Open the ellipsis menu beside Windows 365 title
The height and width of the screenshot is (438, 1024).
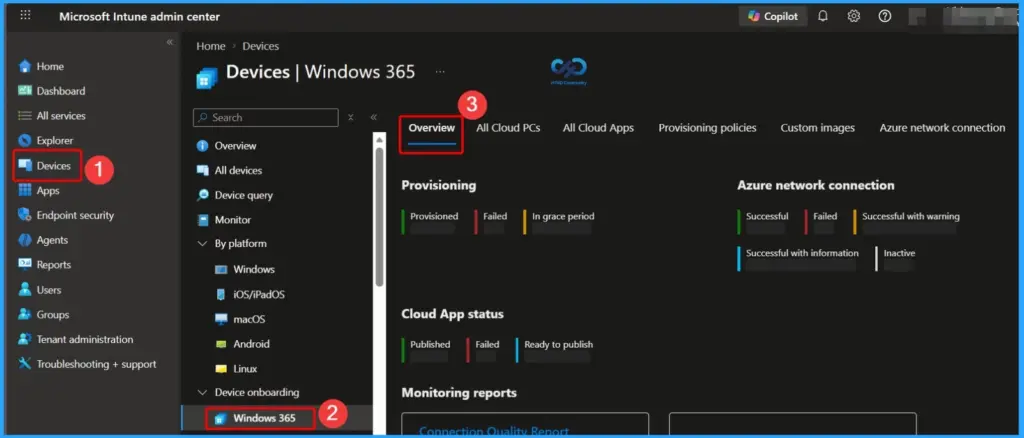click(x=440, y=72)
